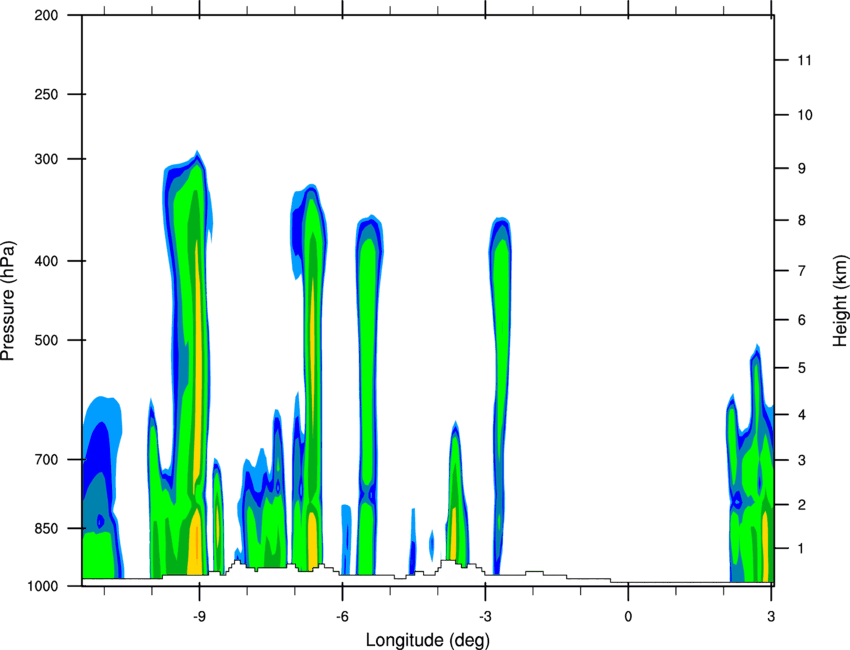Click the 11 km height label
The image size is (850, 650).
(x=804, y=60)
